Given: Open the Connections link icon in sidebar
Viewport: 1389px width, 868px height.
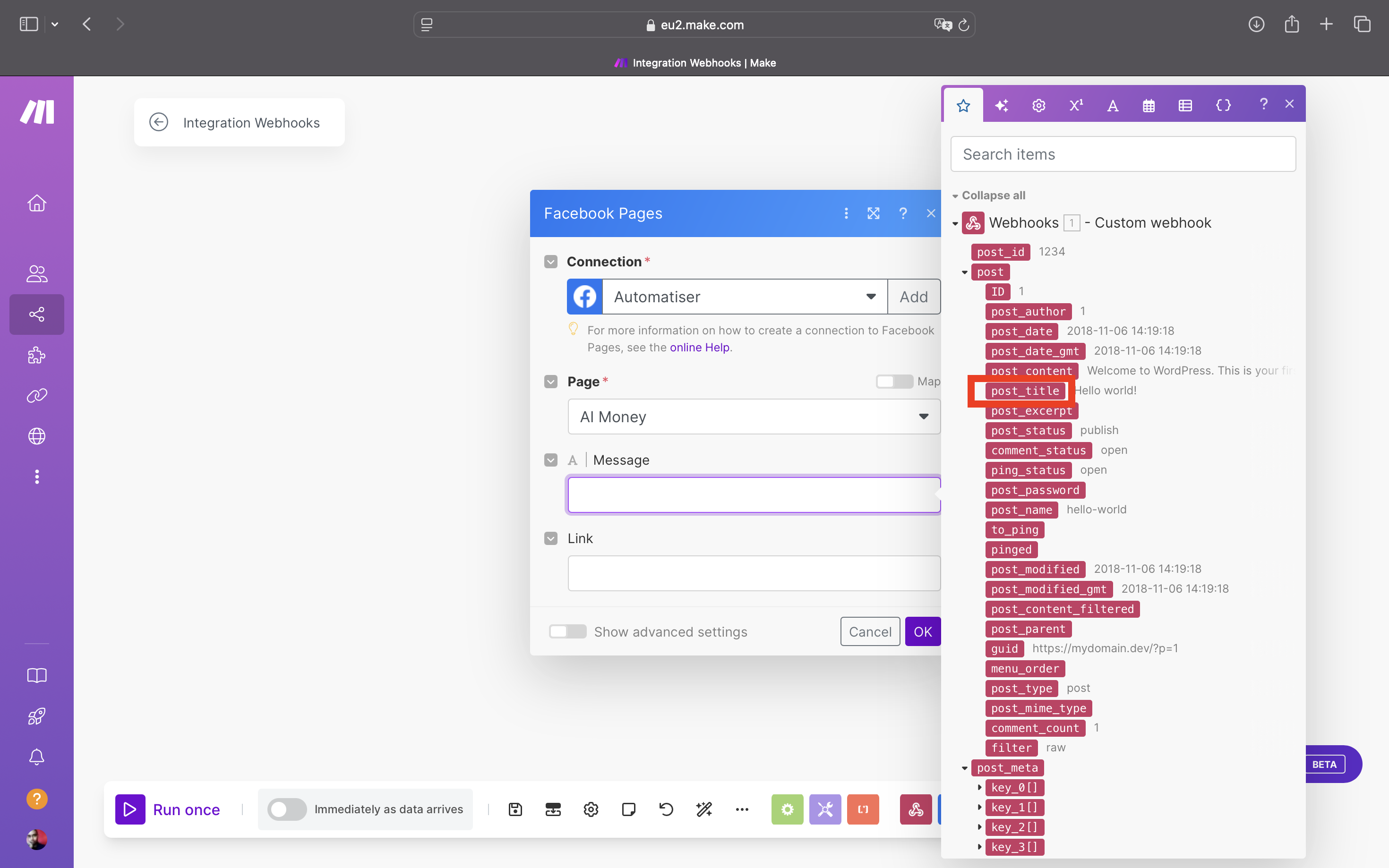Looking at the screenshot, I should (37, 396).
